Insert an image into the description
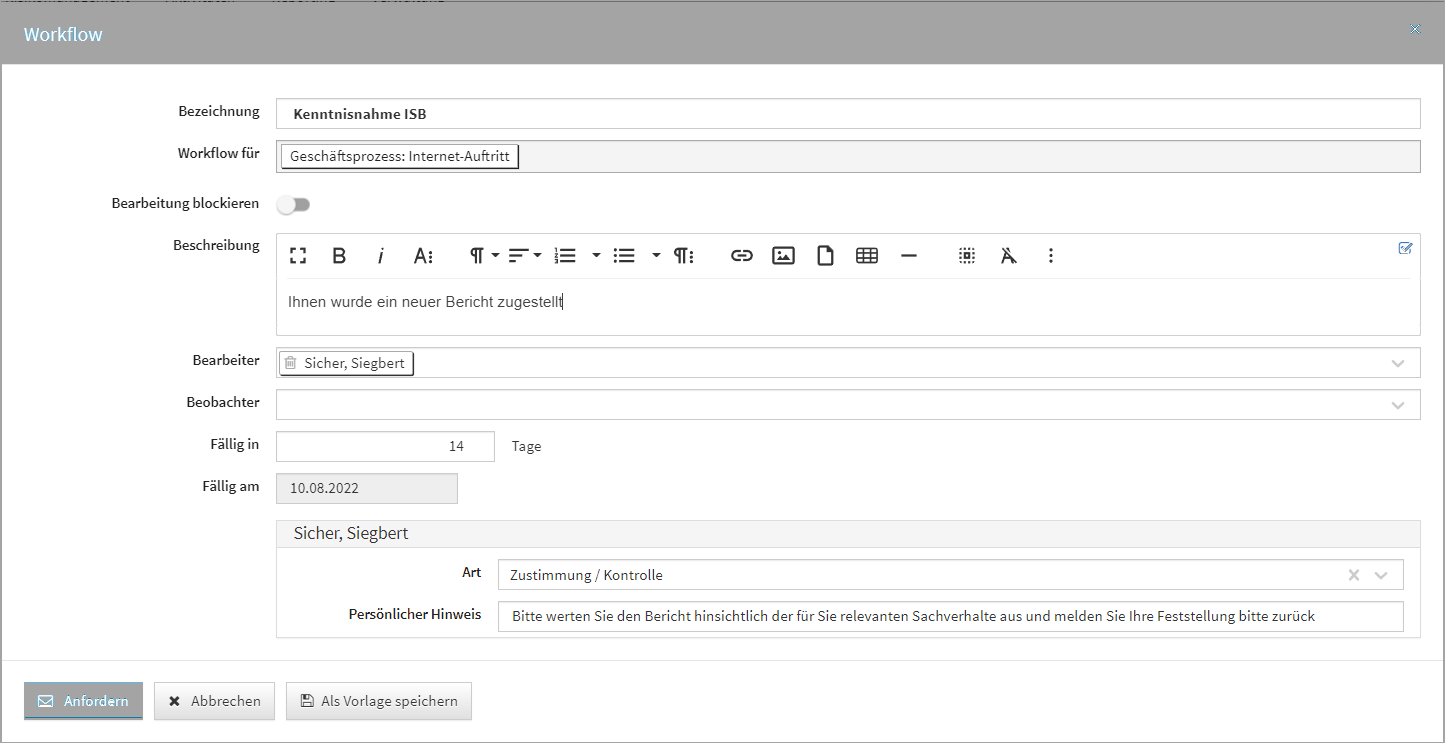 783,256
